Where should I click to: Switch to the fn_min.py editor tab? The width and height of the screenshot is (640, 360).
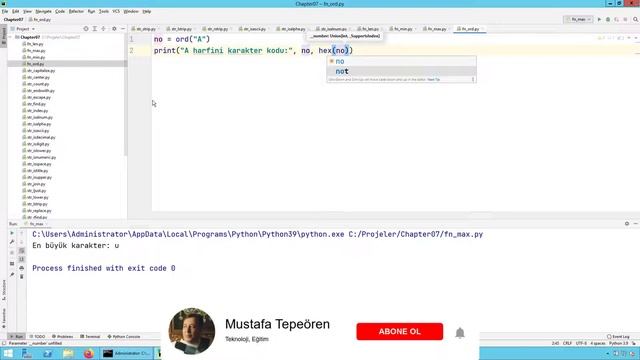coord(402,29)
